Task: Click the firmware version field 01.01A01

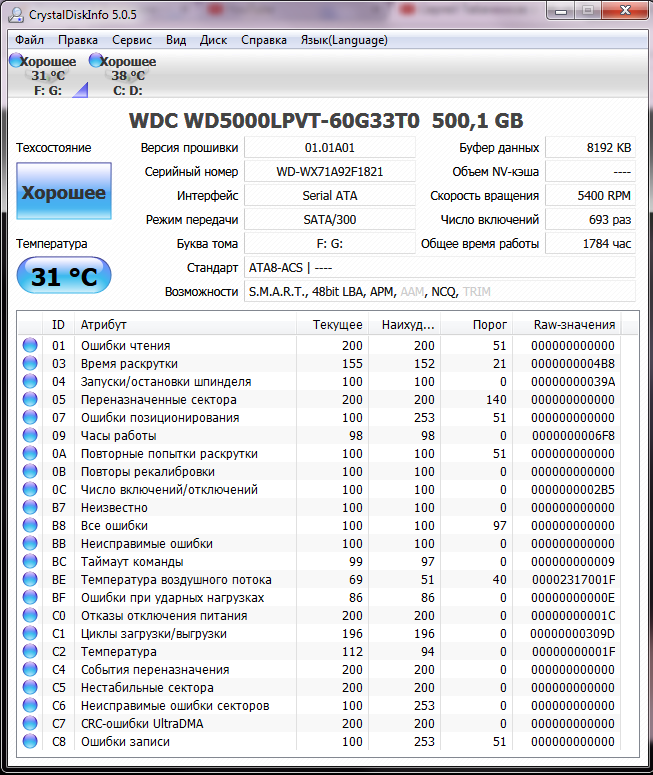Action: (330, 148)
